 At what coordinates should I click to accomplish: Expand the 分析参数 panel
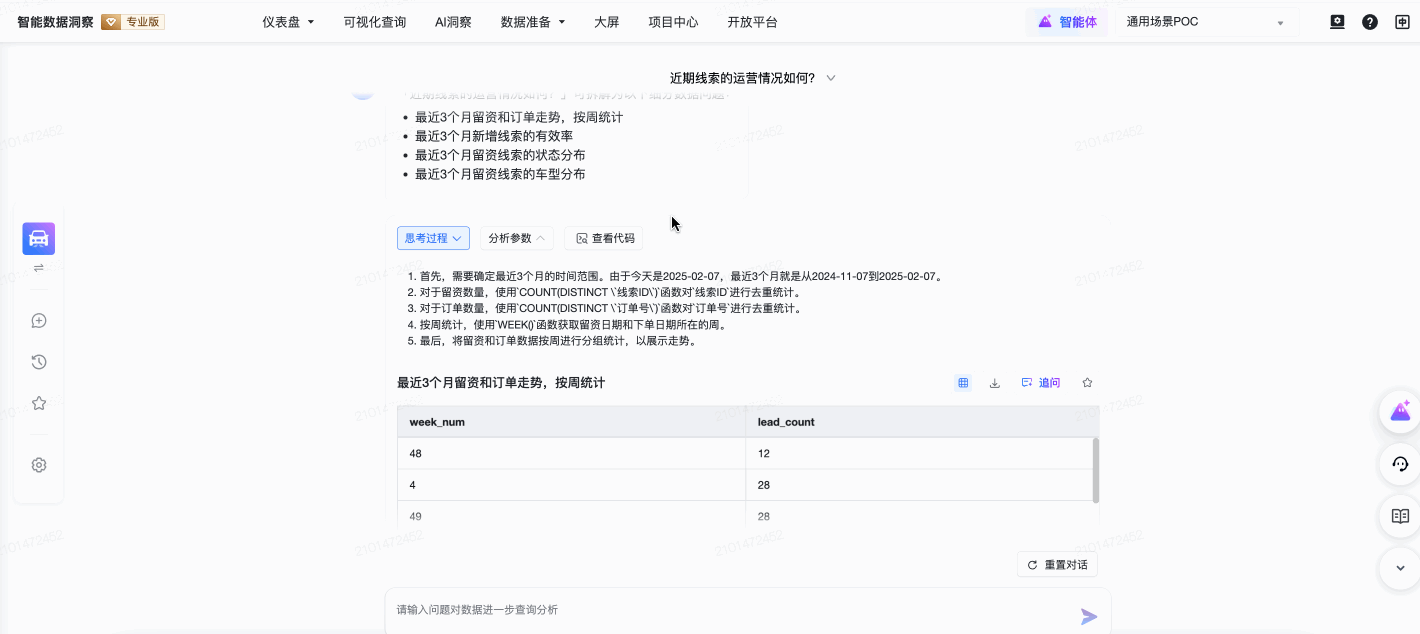click(516, 238)
